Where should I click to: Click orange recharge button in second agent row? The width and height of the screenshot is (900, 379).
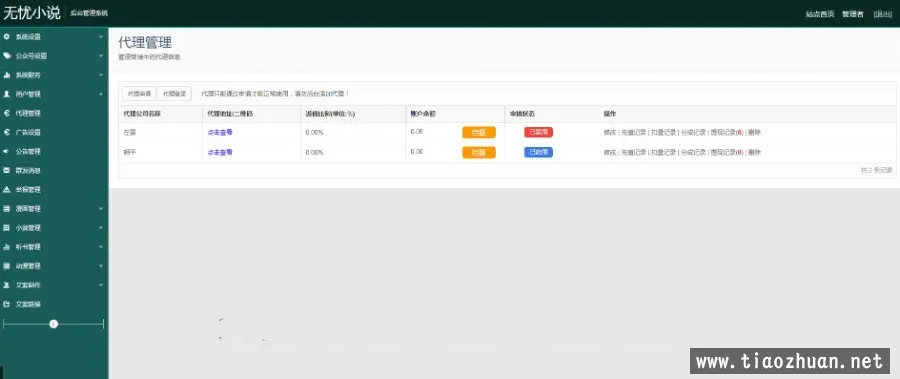(479, 152)
